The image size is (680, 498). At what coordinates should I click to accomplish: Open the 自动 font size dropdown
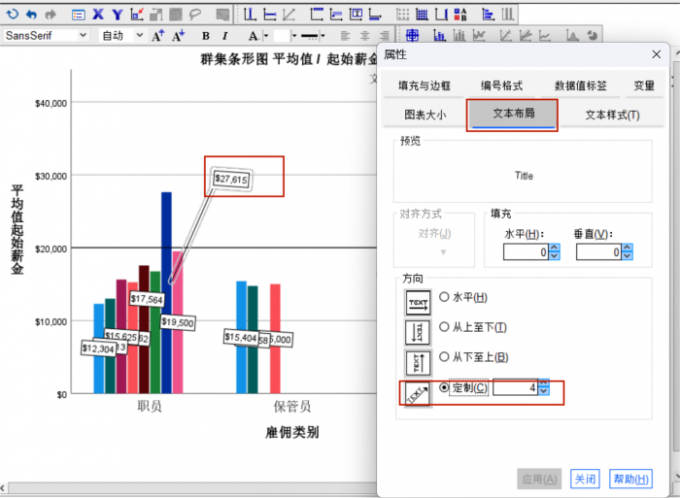[x=139, y=35]
